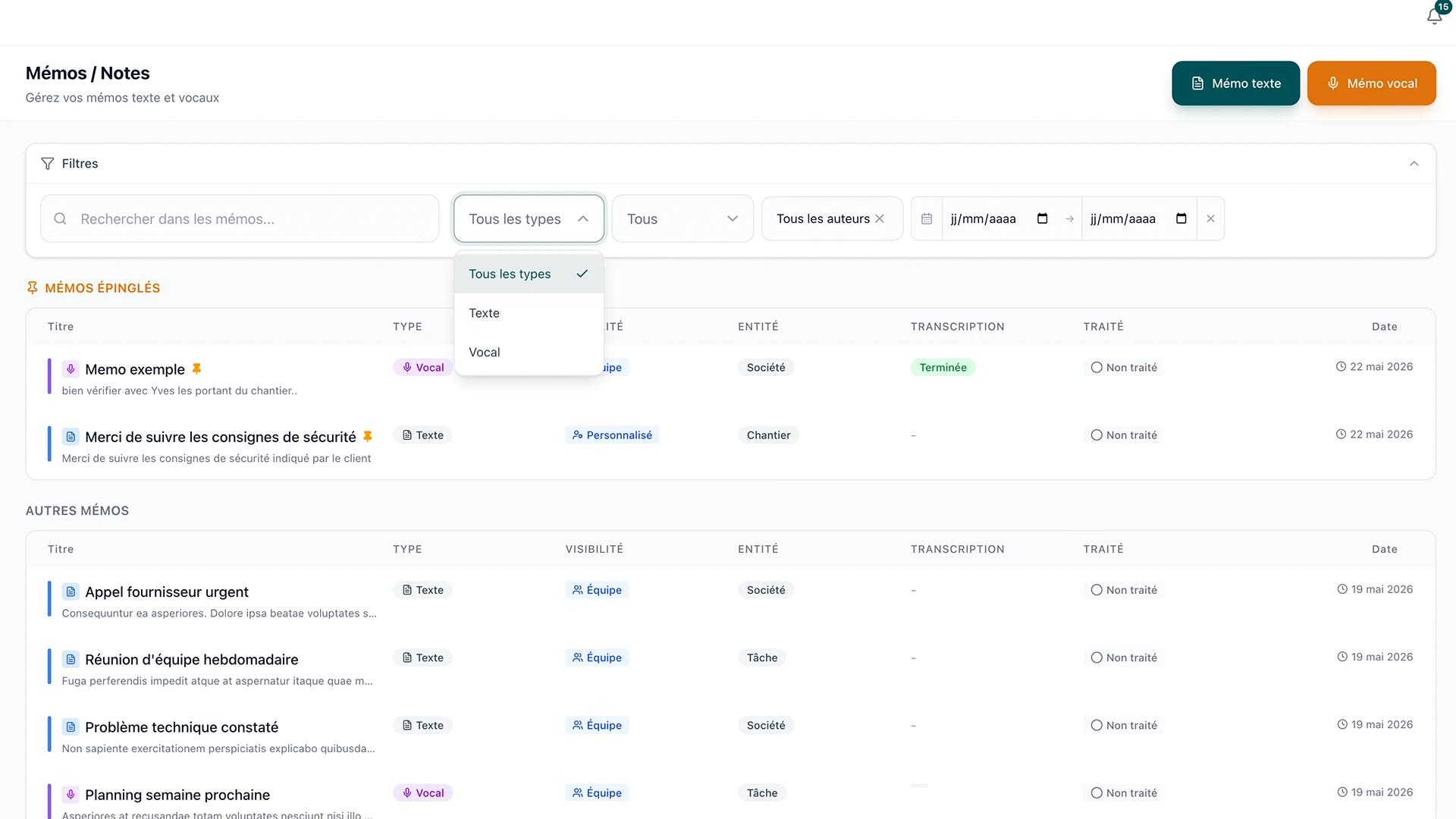Select Vocal in the type dropdown
1456x819 pixels.
point(529,353)
